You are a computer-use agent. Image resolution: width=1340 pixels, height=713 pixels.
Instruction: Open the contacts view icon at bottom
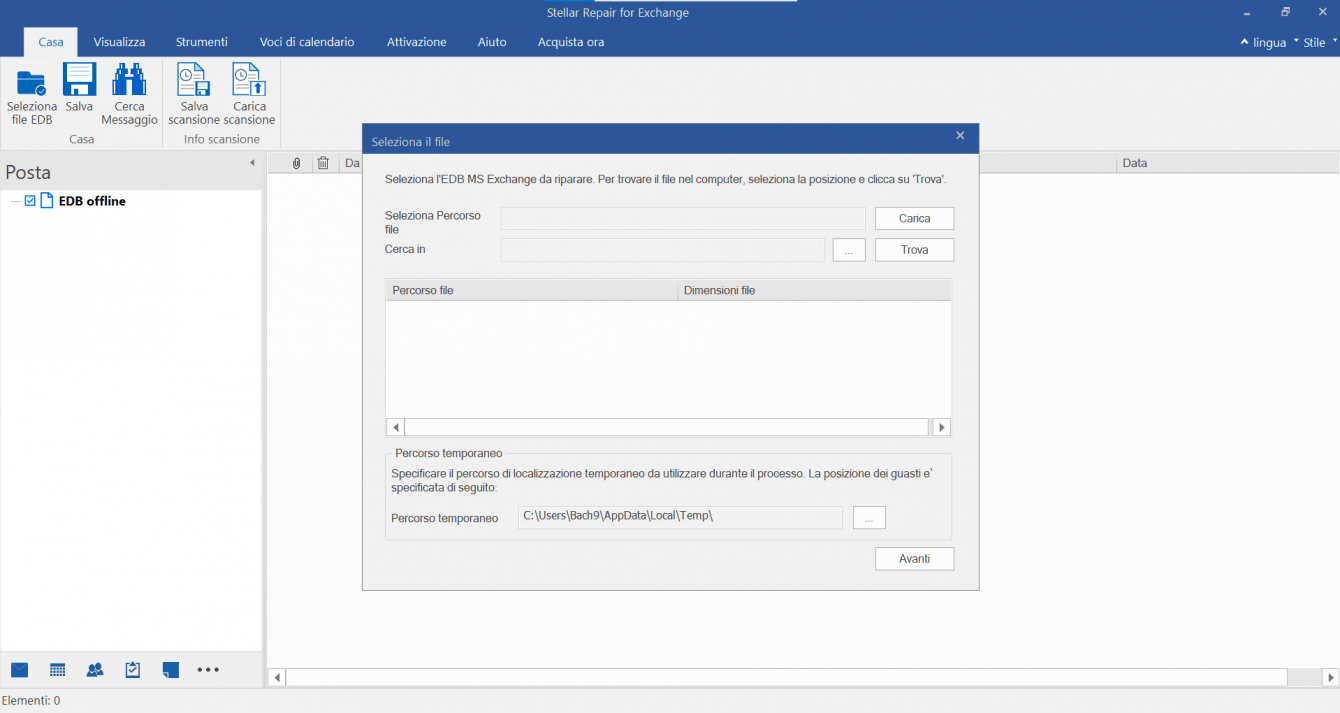95,669
